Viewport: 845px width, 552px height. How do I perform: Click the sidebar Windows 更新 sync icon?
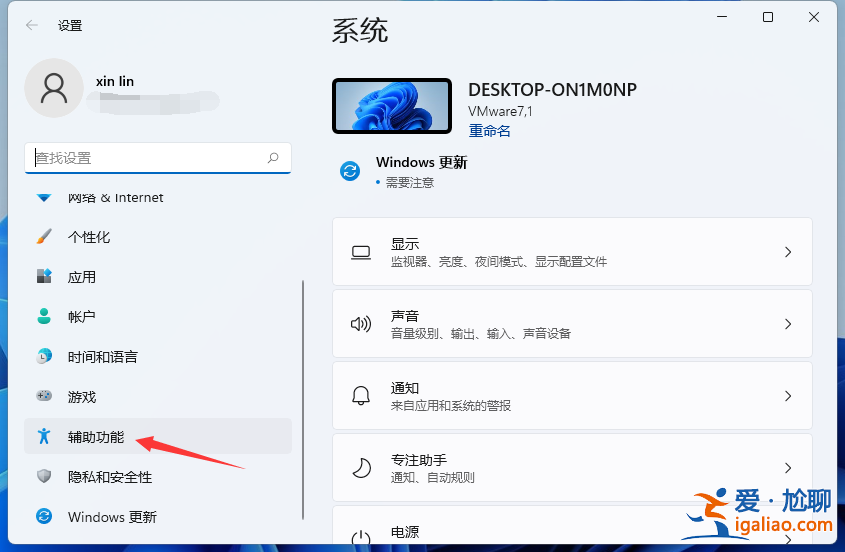[44, 516]
